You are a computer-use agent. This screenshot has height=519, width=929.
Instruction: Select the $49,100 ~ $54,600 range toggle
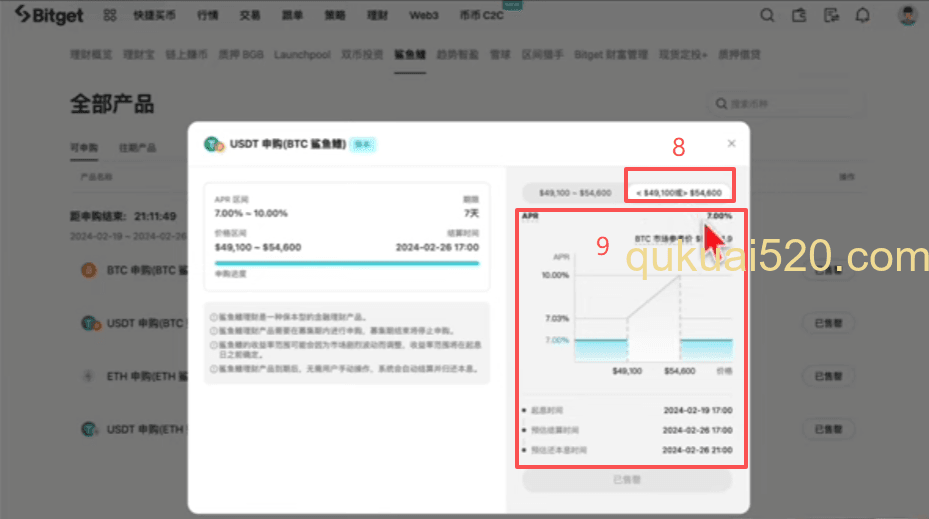tap(575, 193)
